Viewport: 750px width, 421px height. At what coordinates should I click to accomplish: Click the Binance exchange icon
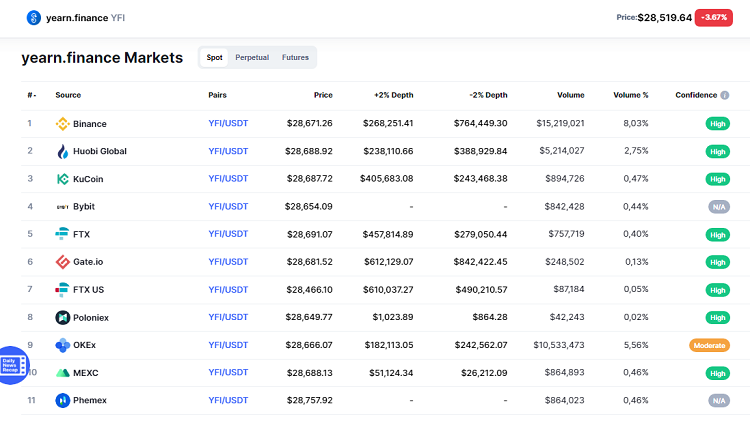pos(62,124)
